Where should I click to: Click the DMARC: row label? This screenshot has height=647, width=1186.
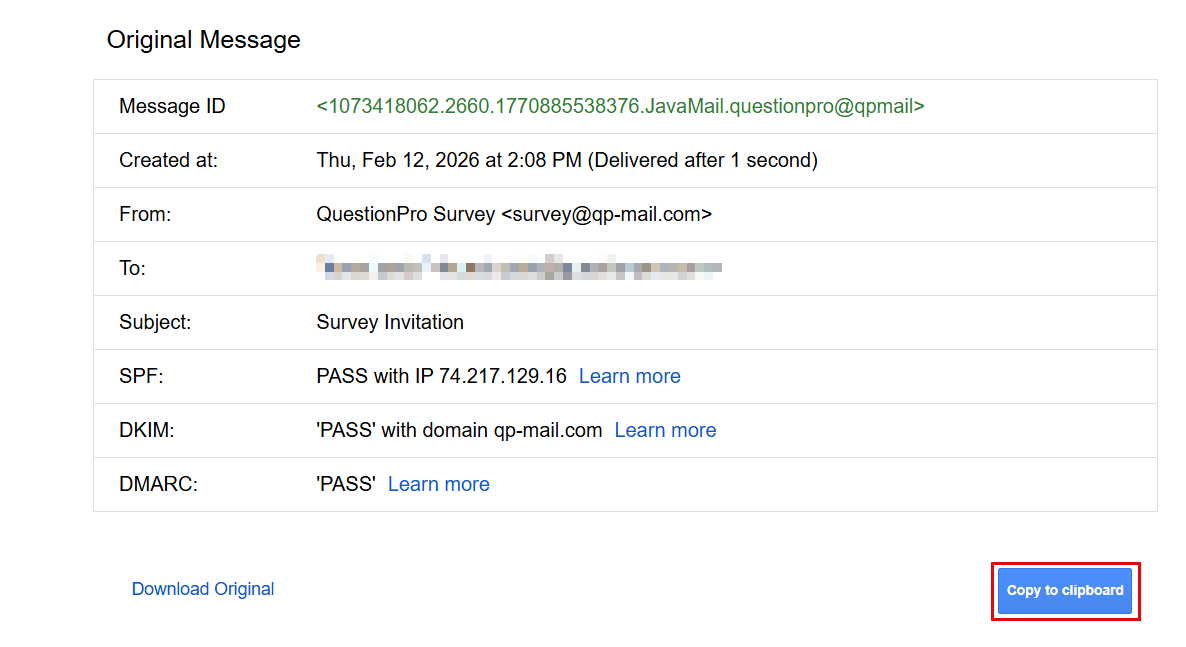click(158, 484)
